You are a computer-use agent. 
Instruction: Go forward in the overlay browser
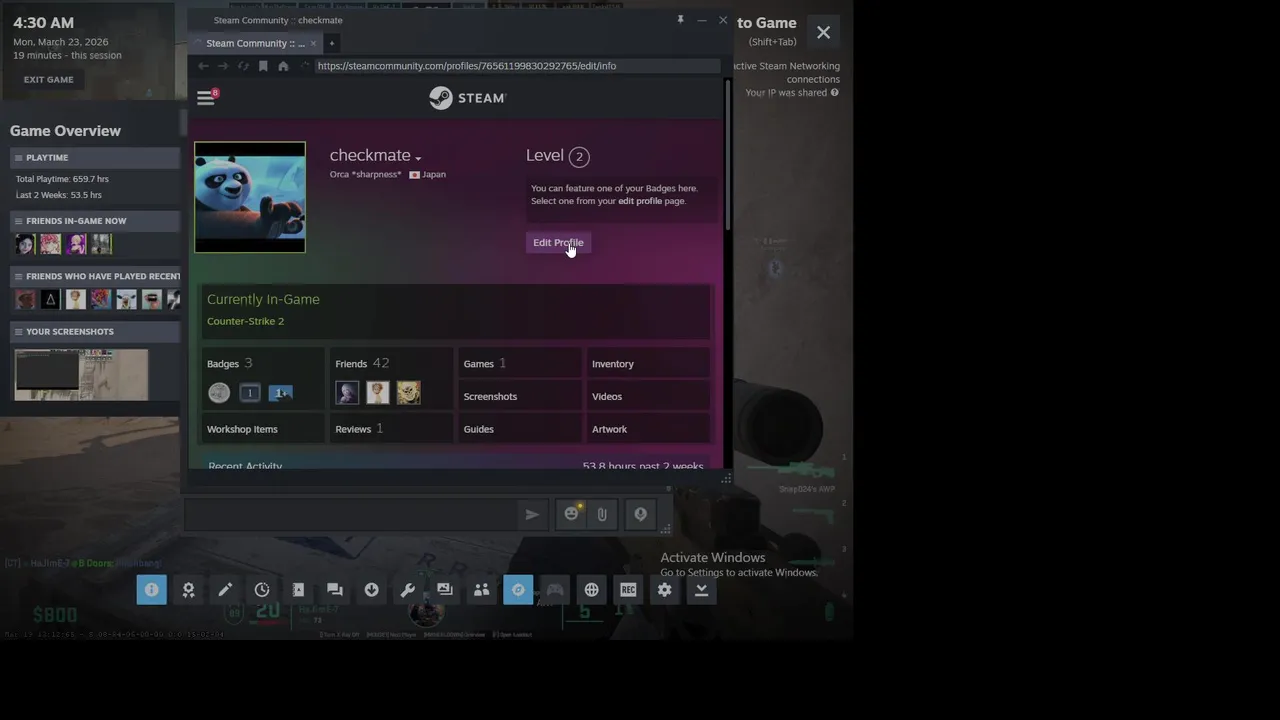point(223,66)
